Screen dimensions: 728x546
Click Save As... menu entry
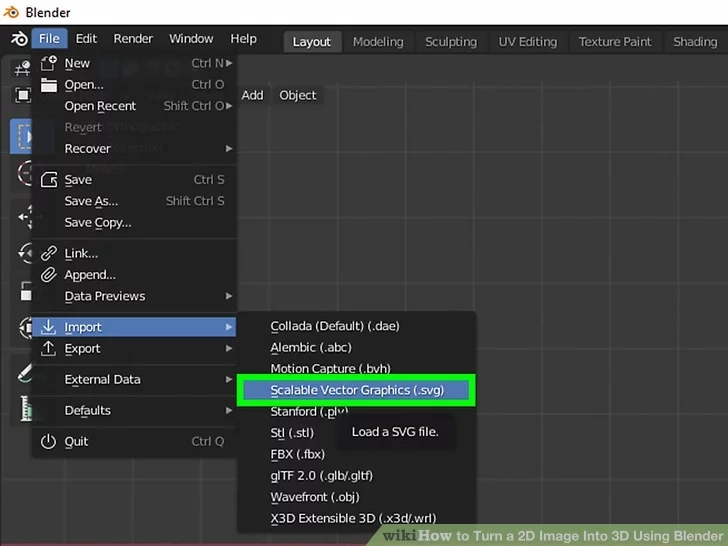[x=90, y=201]
